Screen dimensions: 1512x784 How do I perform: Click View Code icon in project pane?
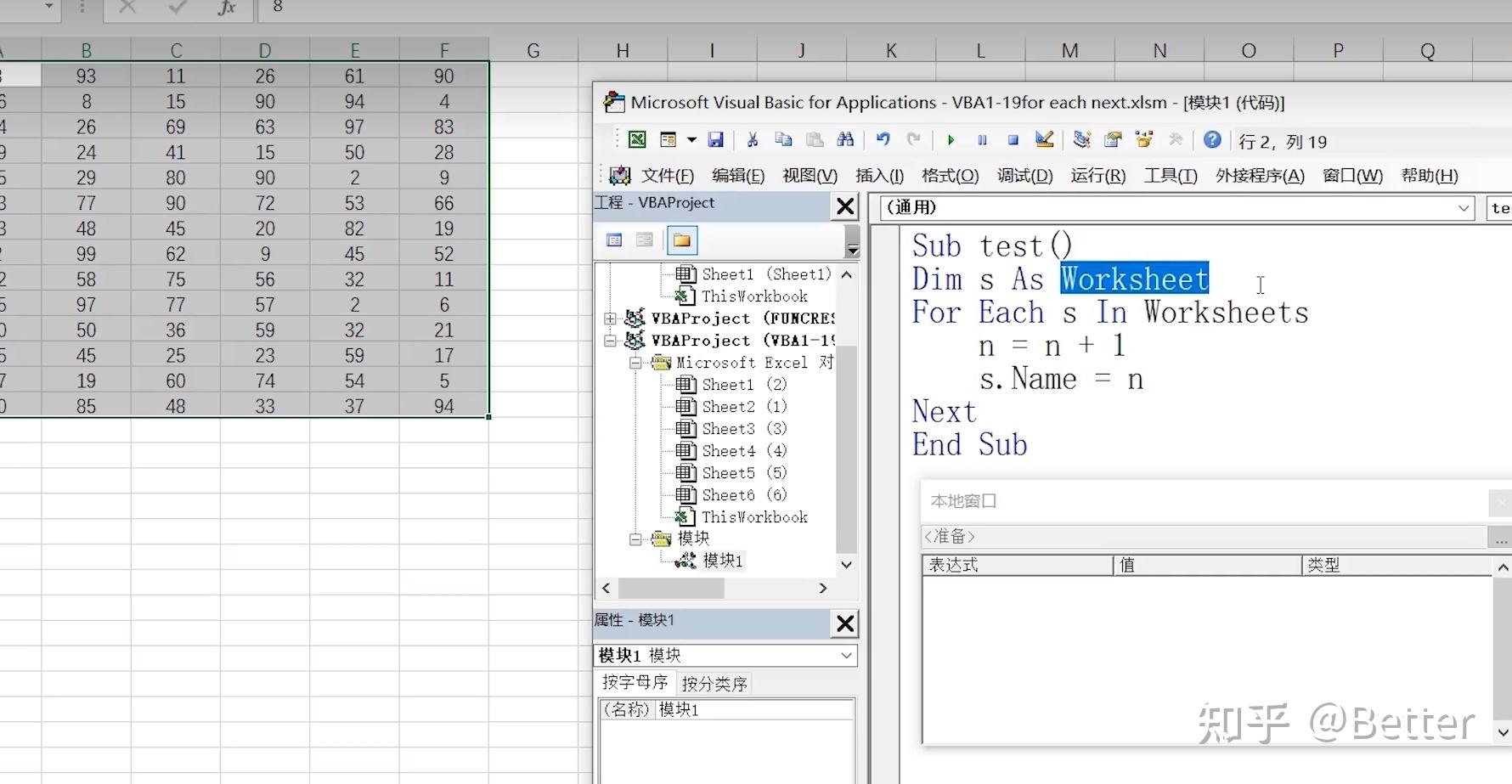tap(614, 240)
